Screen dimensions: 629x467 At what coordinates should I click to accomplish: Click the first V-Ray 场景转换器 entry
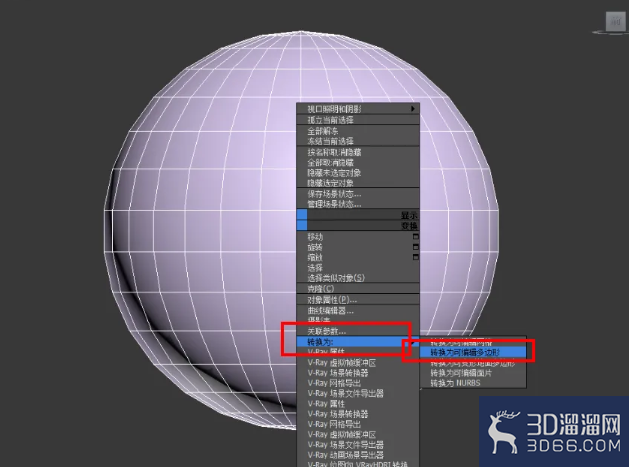358,373
